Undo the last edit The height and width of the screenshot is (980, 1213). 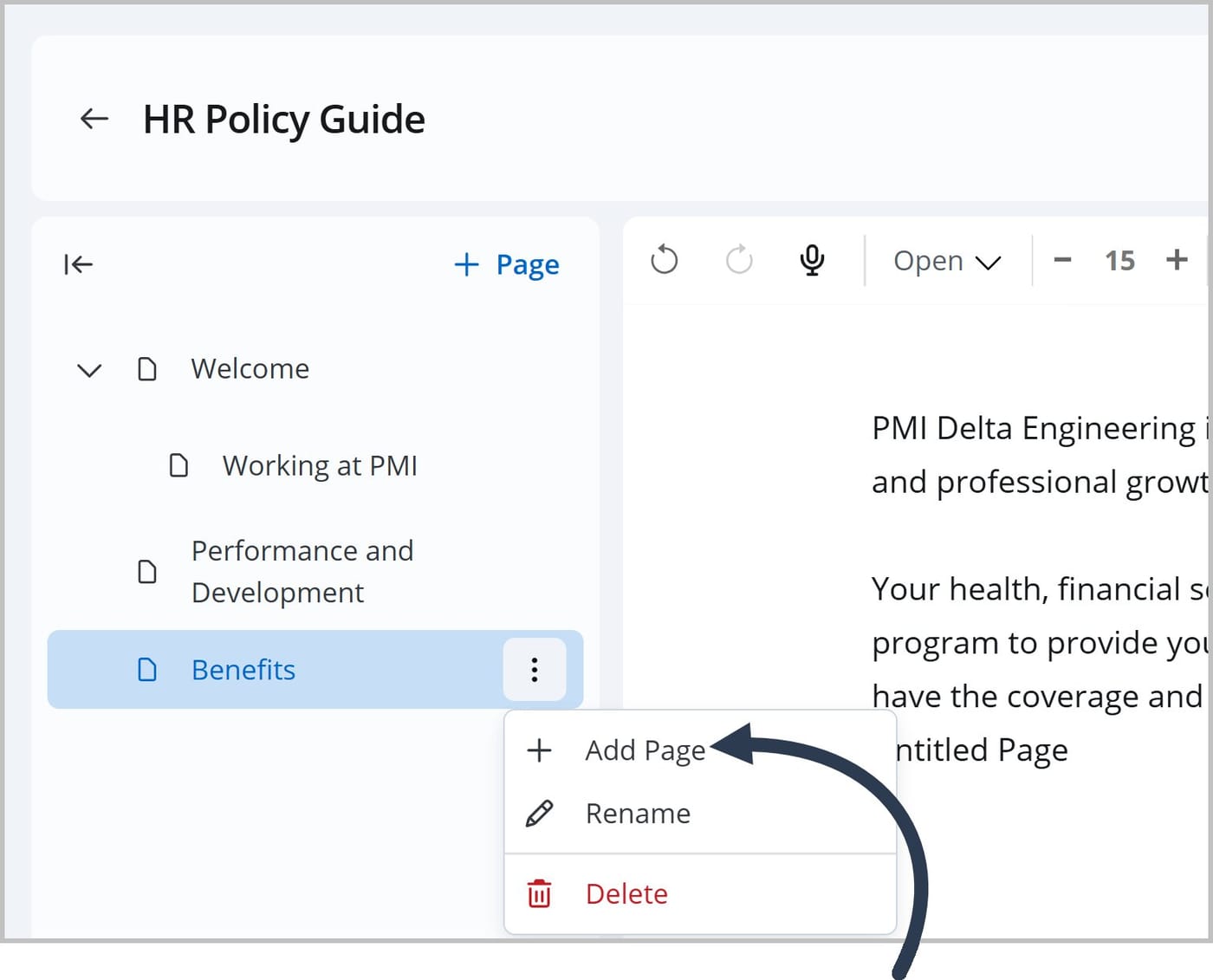coord(665,259)
